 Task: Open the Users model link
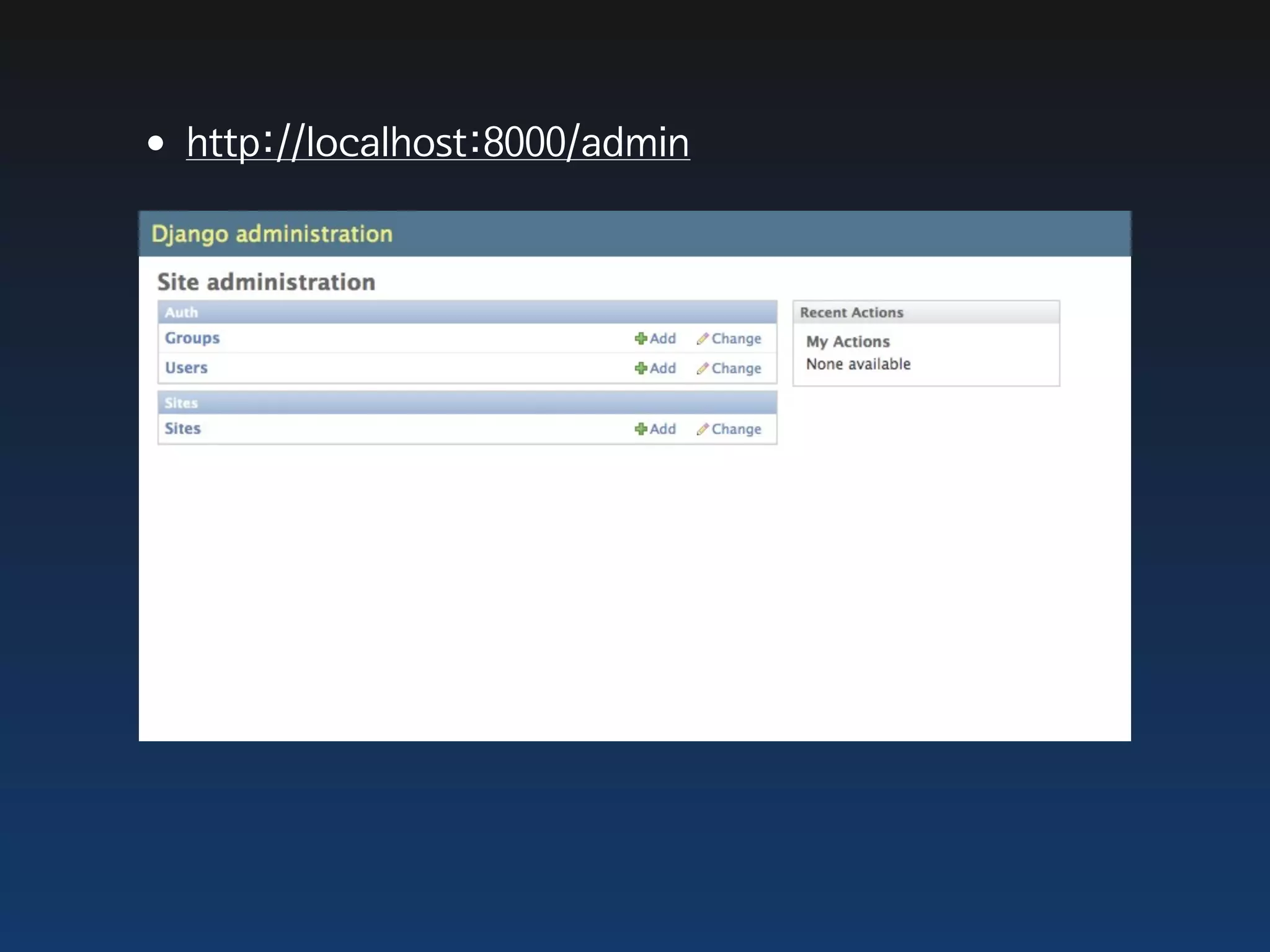186,368
